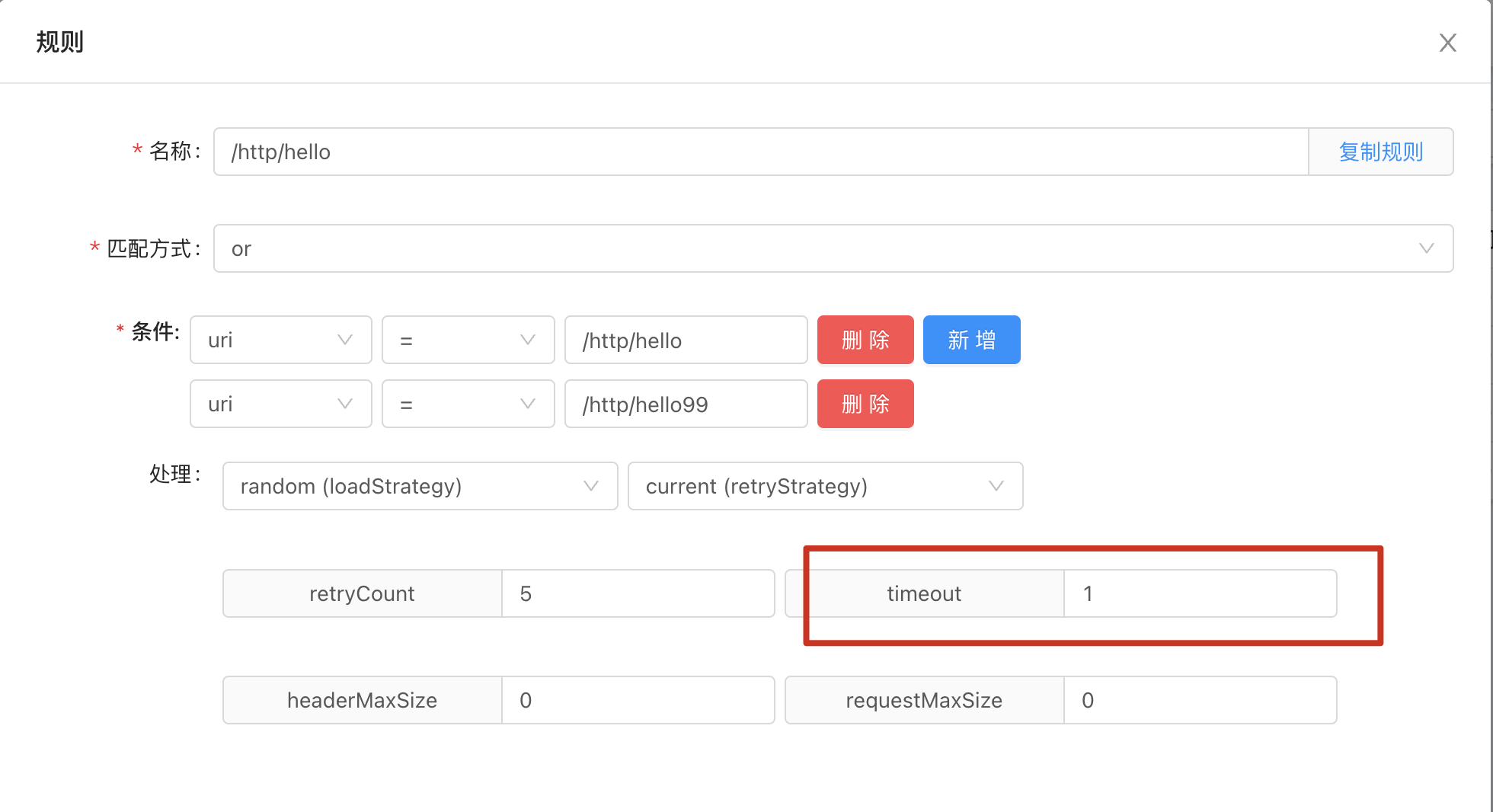Close the 规则 dialog with X icon

pyautogui.click(x=1447, y=43)
